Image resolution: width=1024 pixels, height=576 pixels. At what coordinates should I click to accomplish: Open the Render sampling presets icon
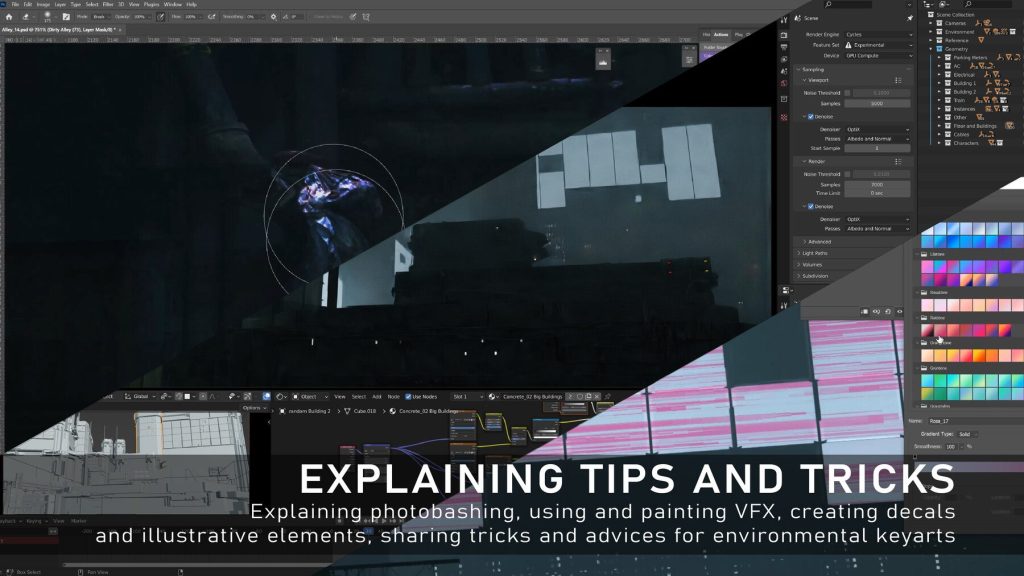coord(898,161)
